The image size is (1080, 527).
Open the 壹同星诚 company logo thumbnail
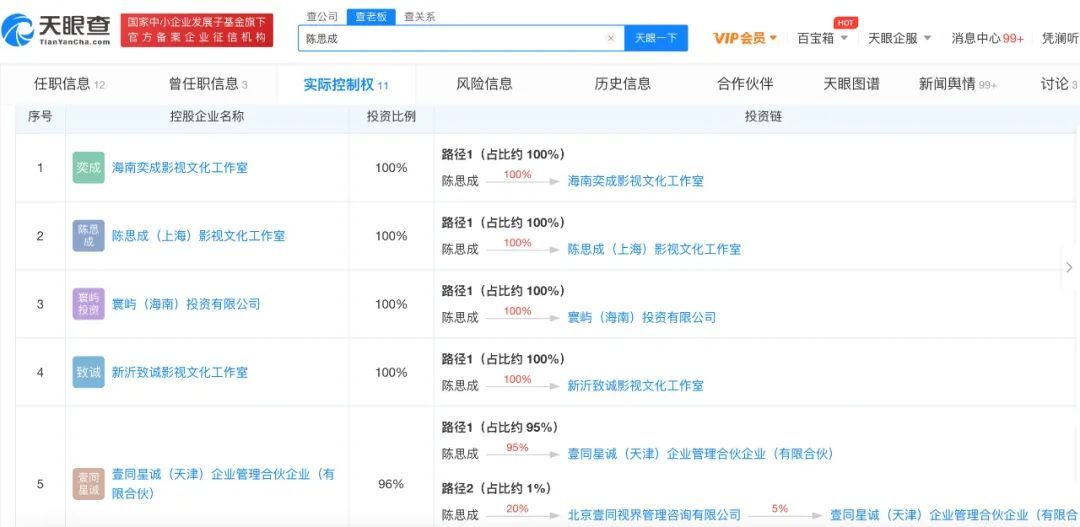88,484
